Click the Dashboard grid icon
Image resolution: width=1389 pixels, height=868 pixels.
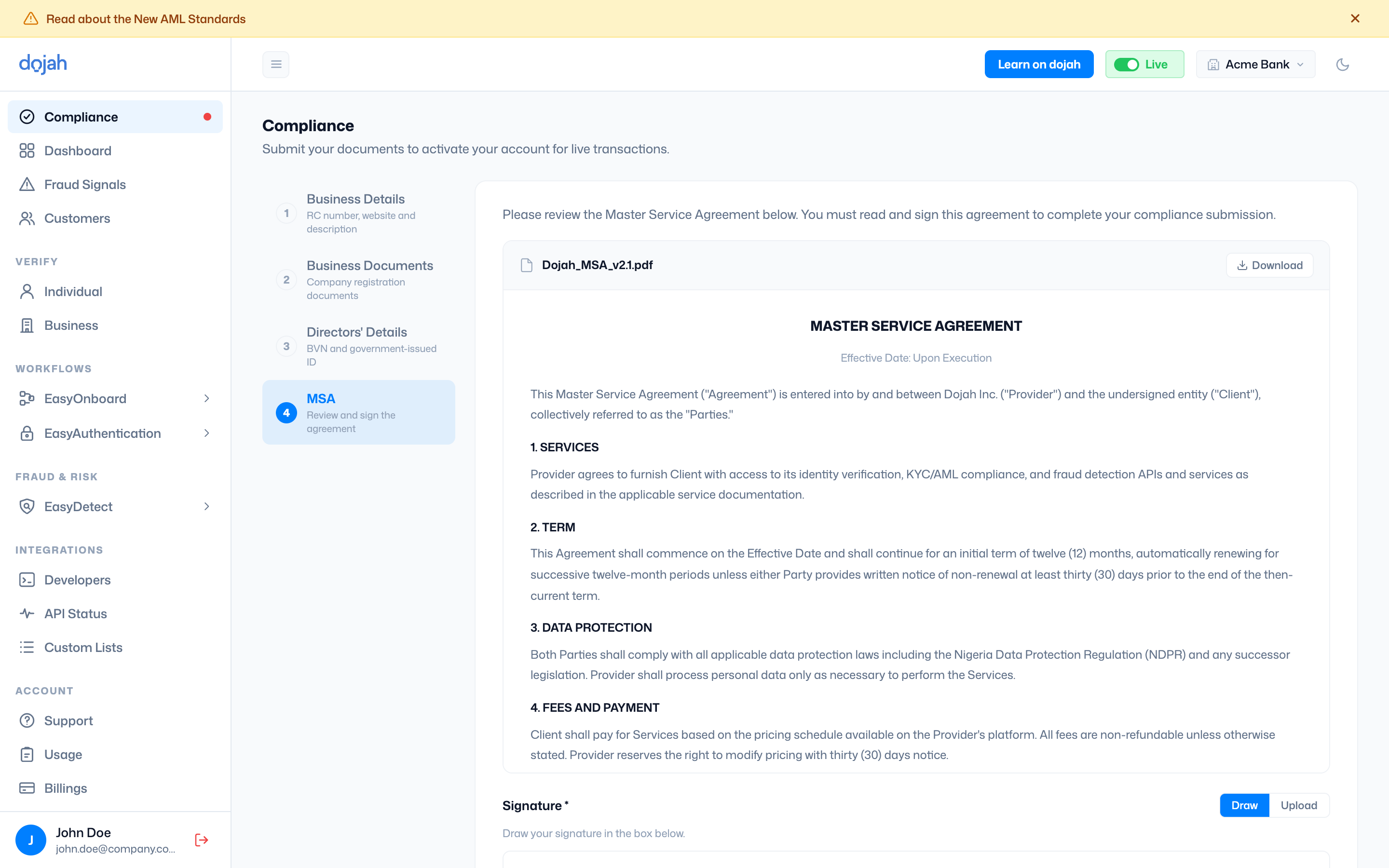27,150
